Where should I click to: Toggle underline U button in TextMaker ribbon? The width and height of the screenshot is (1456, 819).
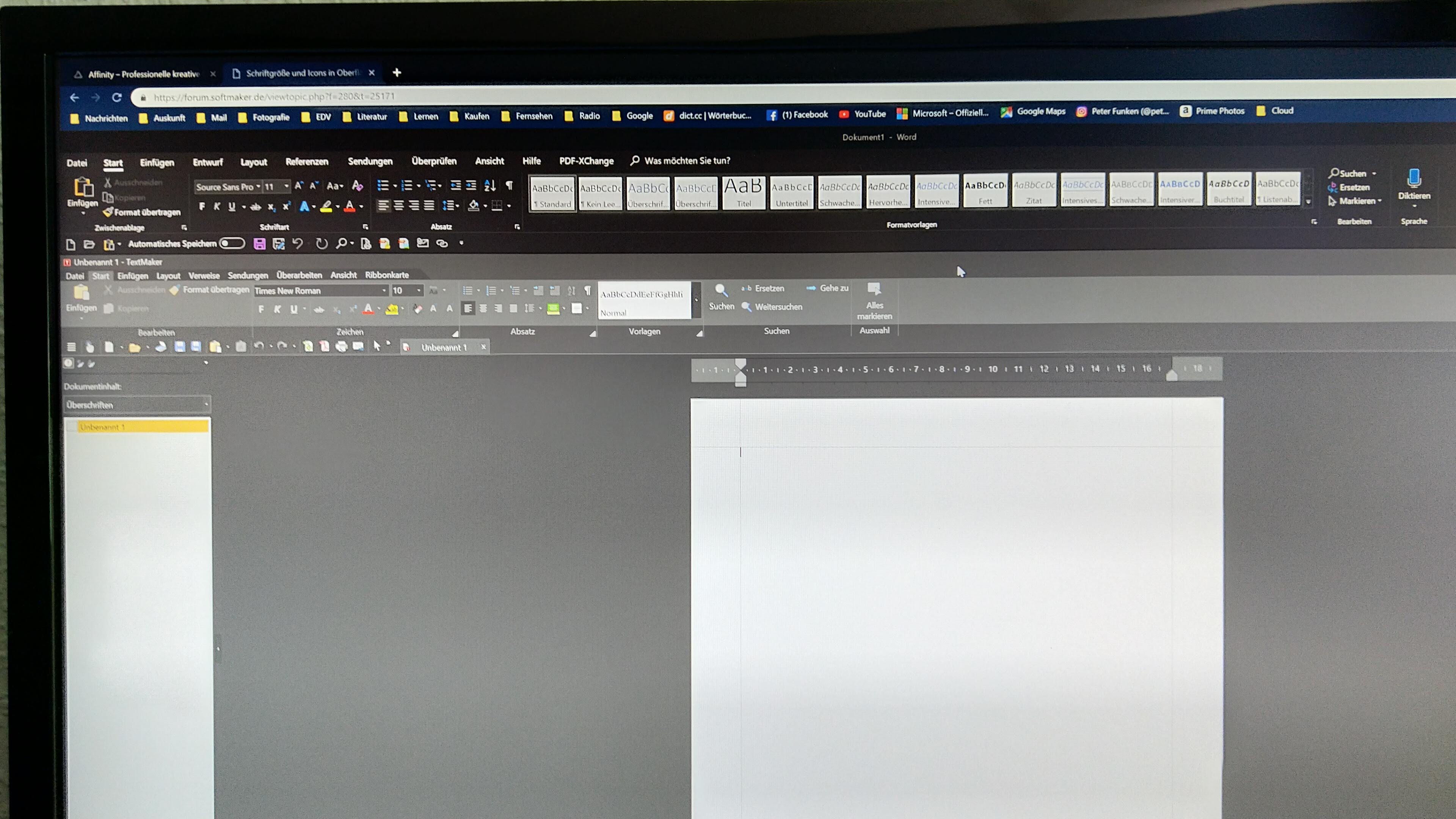(293, 309)
